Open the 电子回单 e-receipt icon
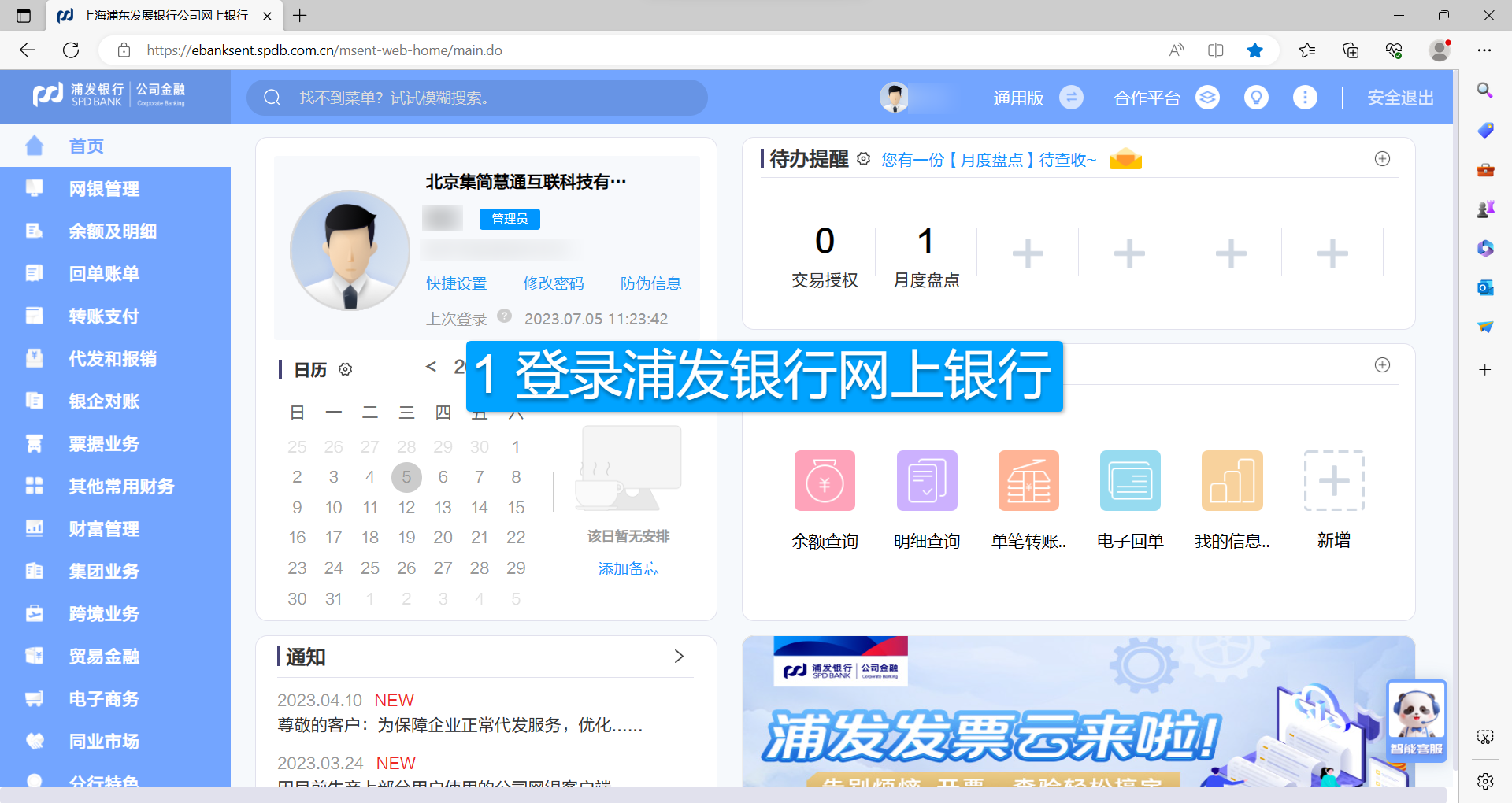This screenshot has width=1512, height=803. (x=1130, y=480)
